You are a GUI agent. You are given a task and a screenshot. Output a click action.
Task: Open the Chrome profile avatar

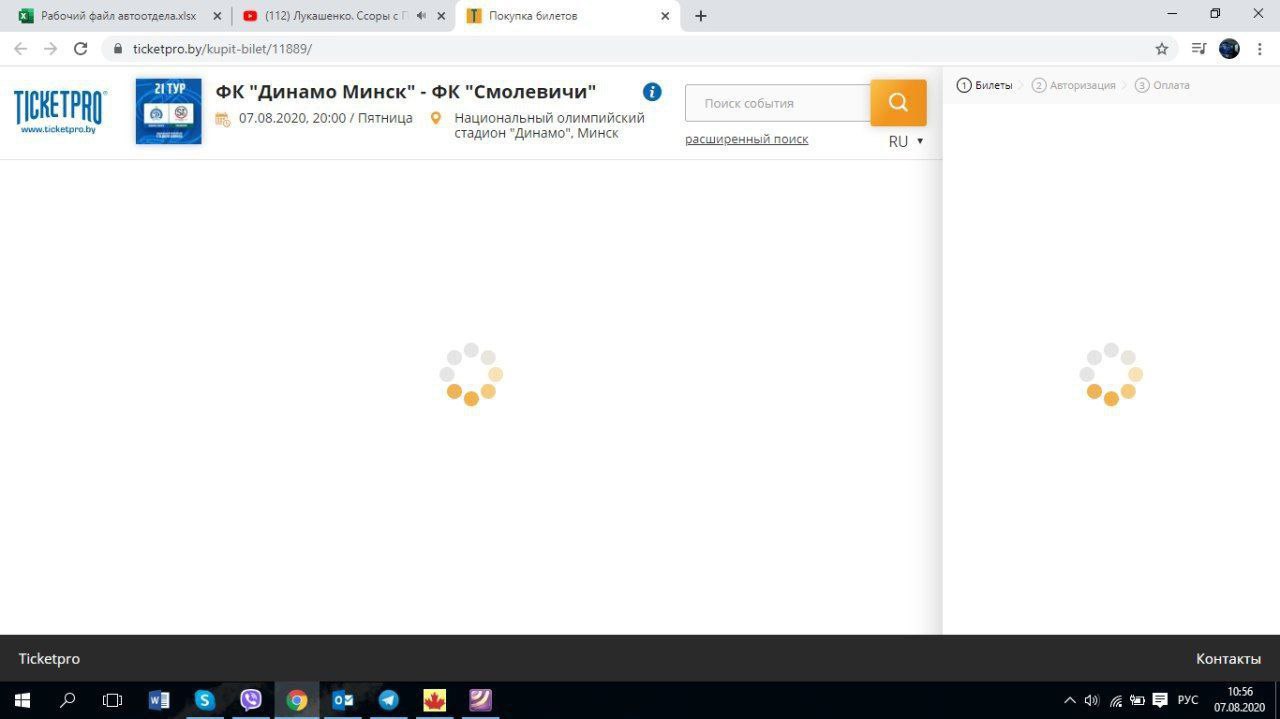[x=1230, y=48]
